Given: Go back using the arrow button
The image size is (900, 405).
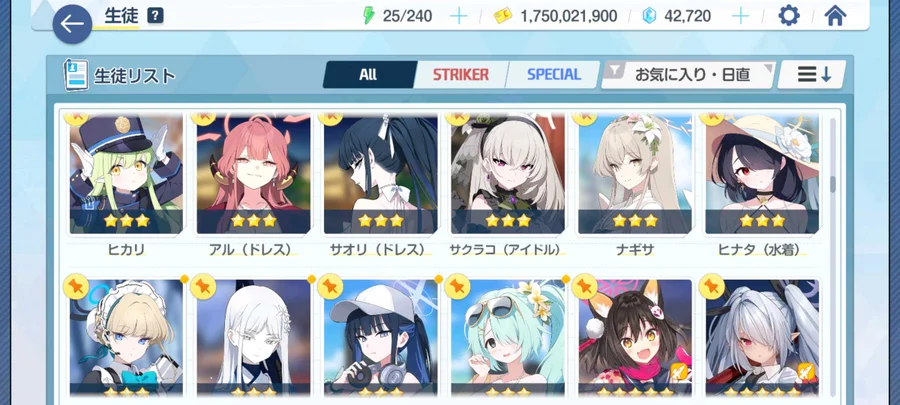Looking at the screenshot, I should click(72, 24).
